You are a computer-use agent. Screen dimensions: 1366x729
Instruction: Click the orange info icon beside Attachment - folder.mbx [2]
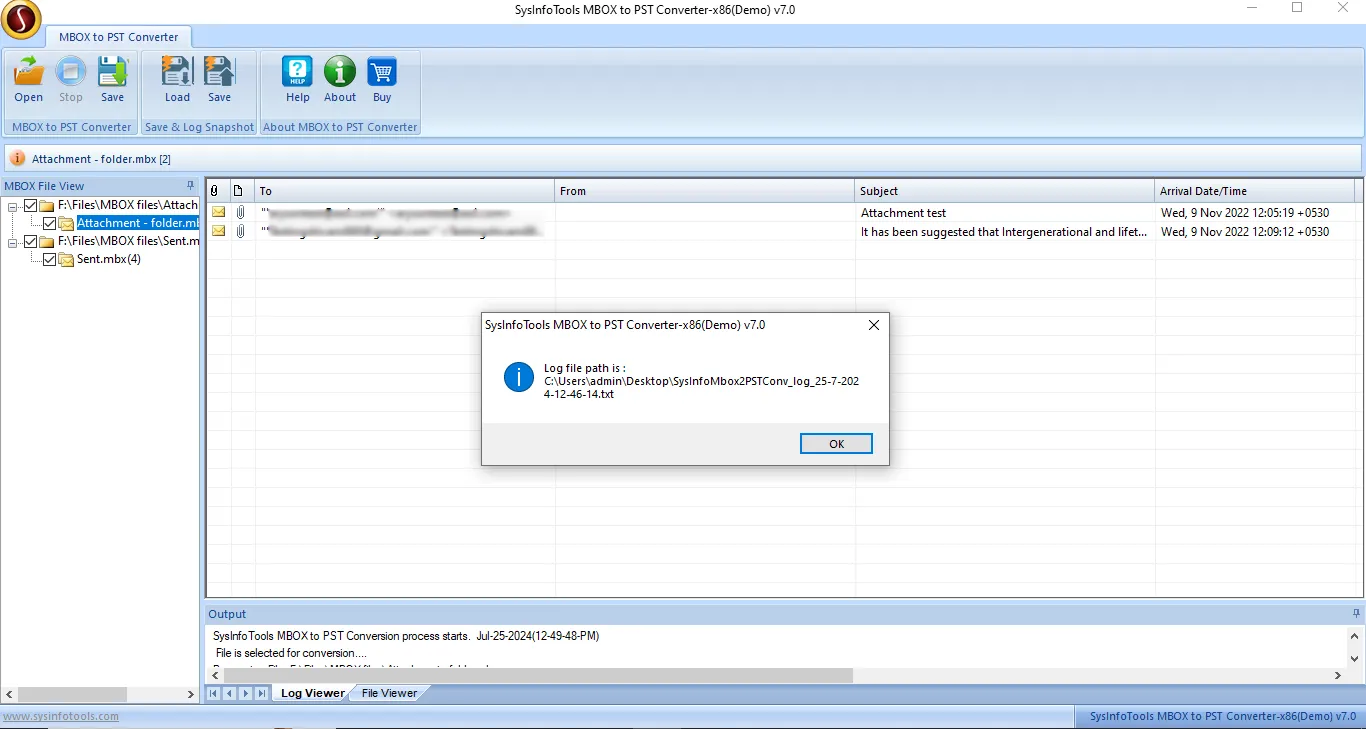coord(18,159)
